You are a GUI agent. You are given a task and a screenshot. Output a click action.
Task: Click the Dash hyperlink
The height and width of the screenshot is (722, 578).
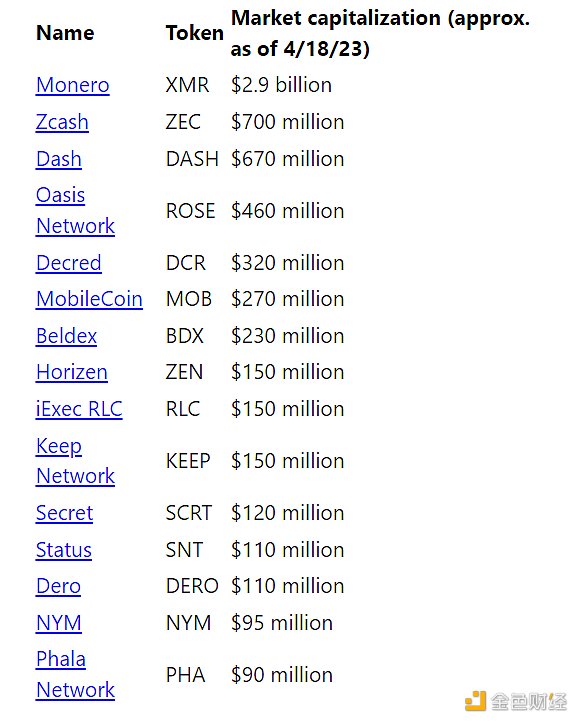pyautogui.click(x=59, y=159)
